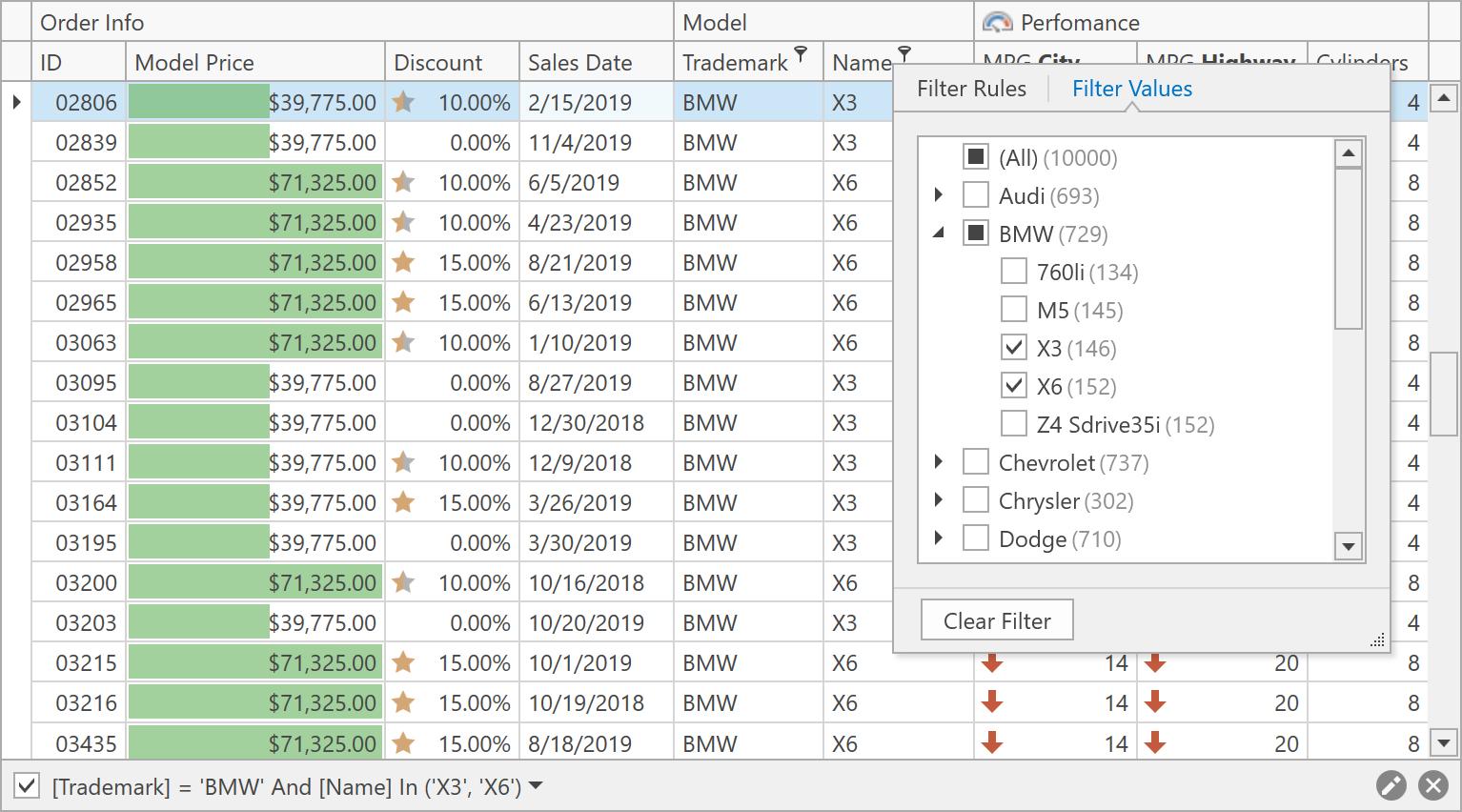Click the row indicator arrow beside 02806
Viewport: 1462px width, 812px height.
pos(16,102)
